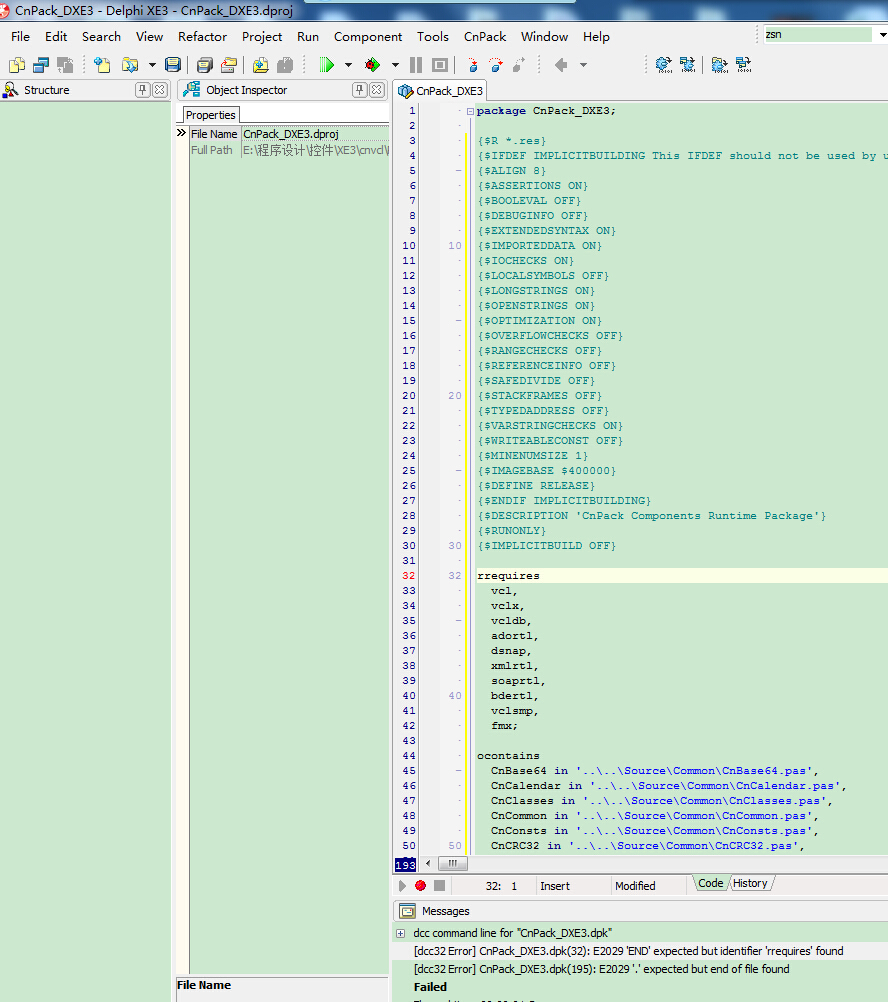Screen dimensions: 888x1002
Task: Click the back navigation arrow icon
Action: point(561,65)
